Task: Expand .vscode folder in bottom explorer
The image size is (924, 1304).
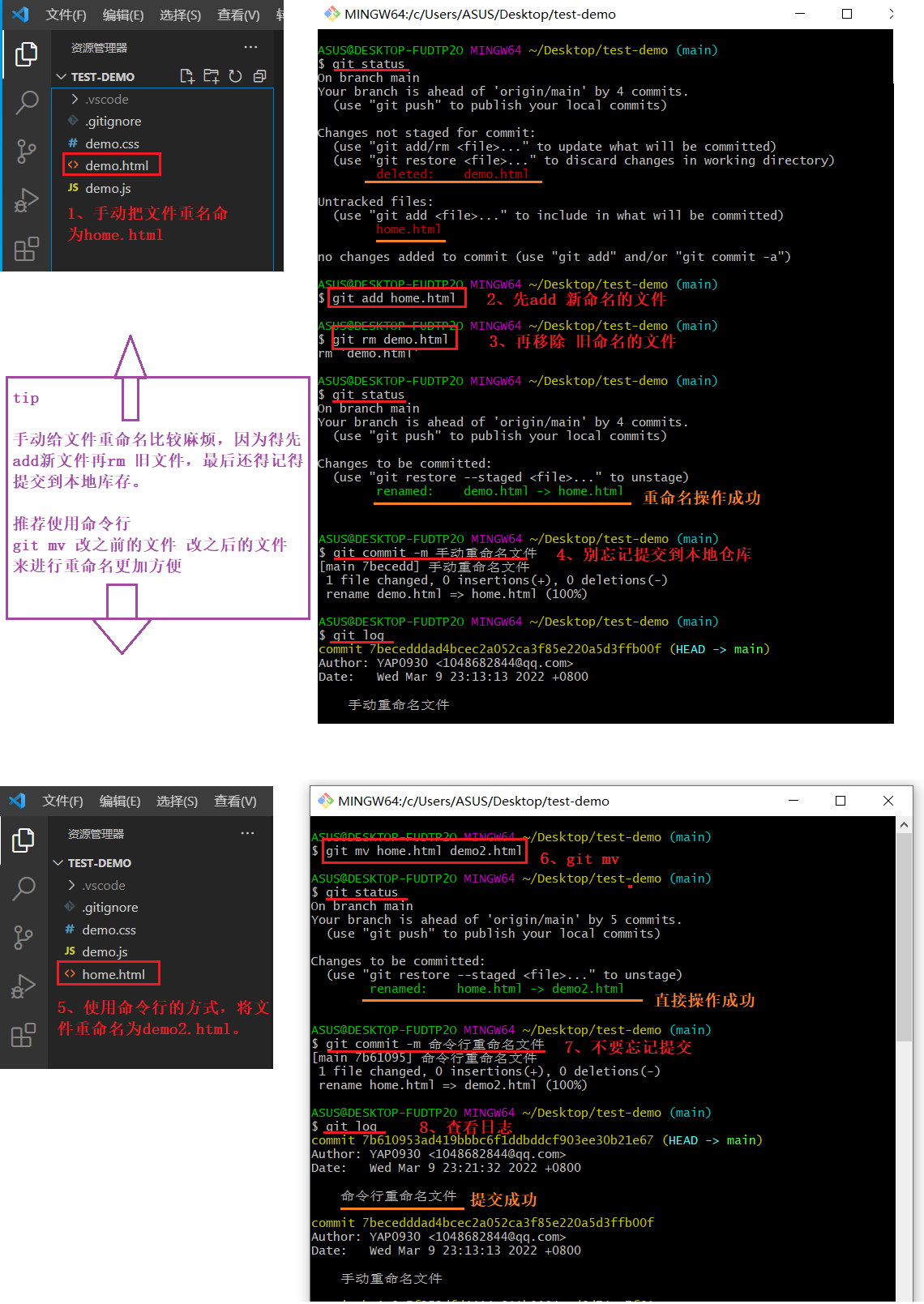Action: click(x=72, y=885)
